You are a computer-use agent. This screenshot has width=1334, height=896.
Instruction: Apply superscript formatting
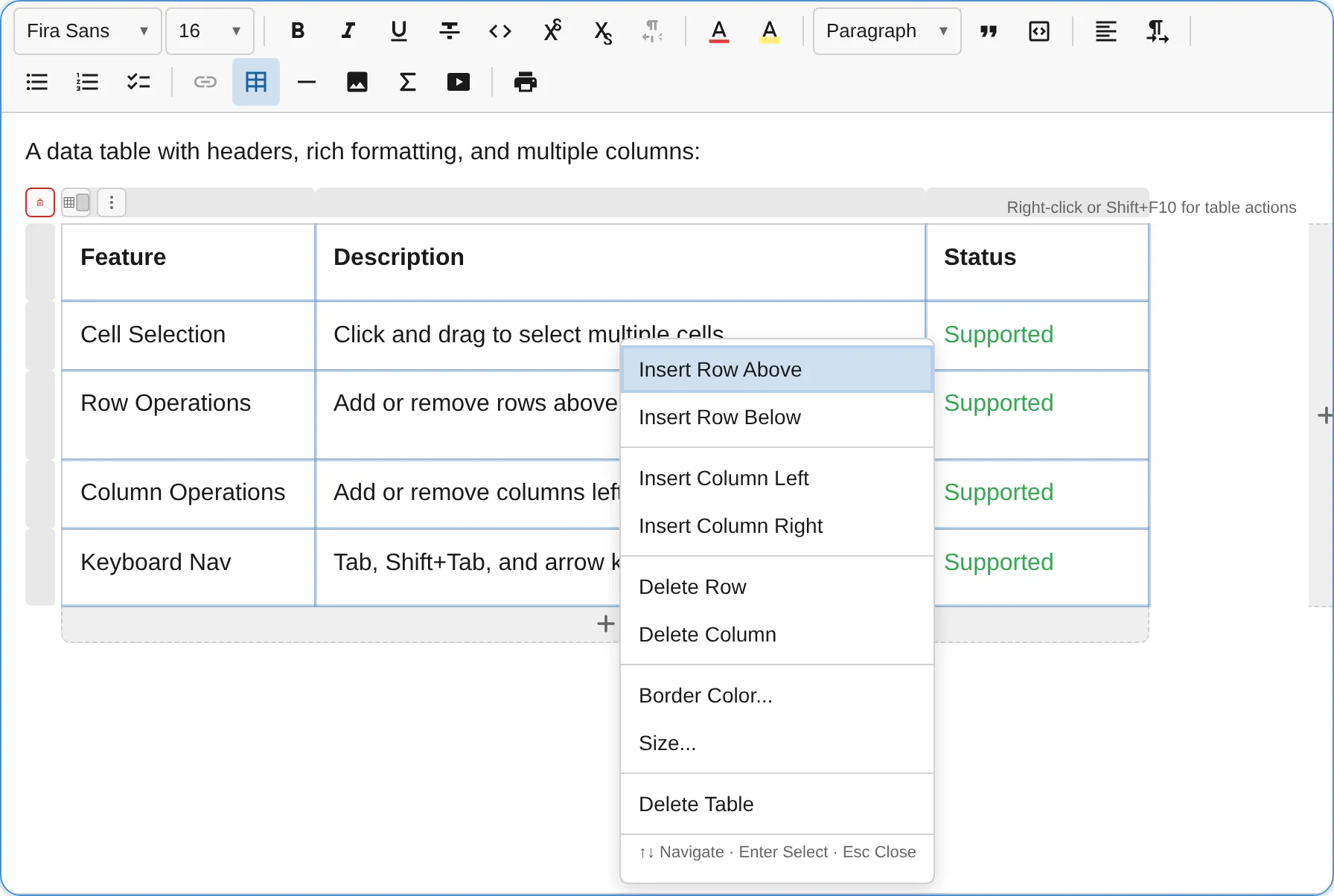click(552, 31)
